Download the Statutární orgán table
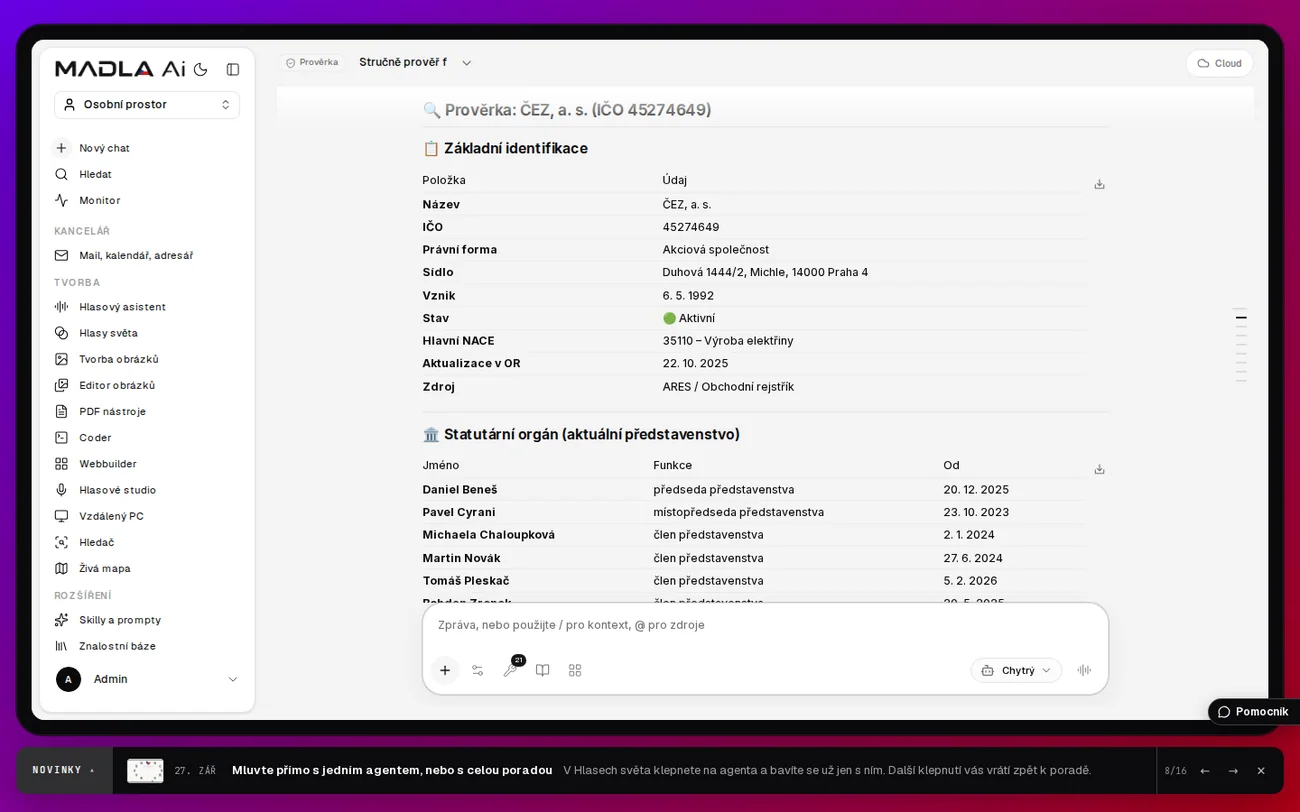This screenshot has width=1300, height=812. [1099, 469]
